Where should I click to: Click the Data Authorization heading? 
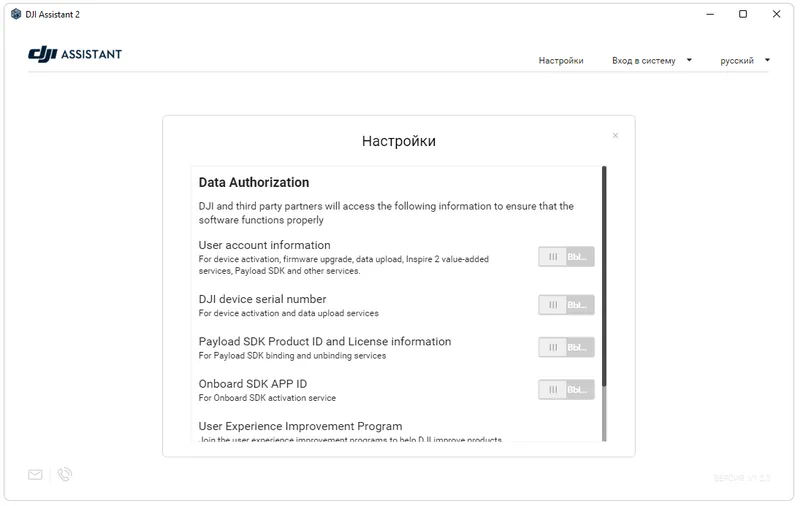254,183
